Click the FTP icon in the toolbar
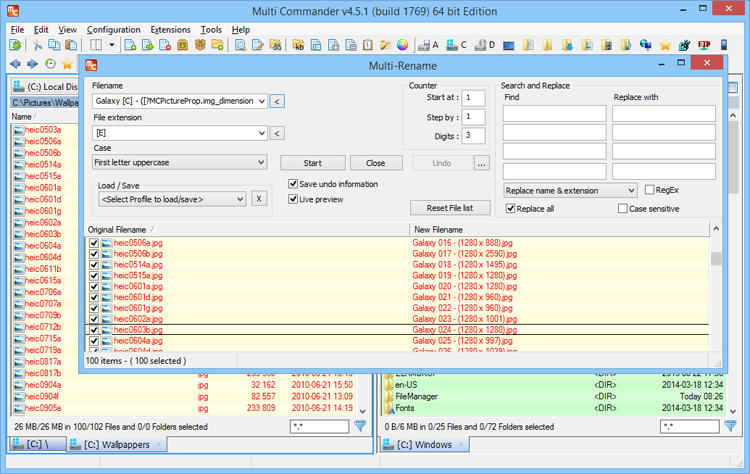 pos(705,45)
